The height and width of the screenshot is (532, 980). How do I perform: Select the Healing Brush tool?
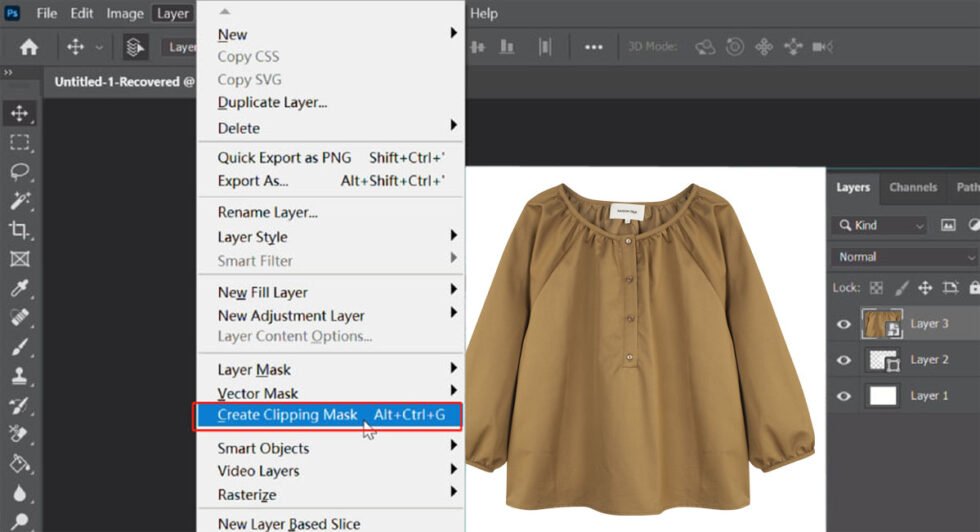tap(19, 317)
